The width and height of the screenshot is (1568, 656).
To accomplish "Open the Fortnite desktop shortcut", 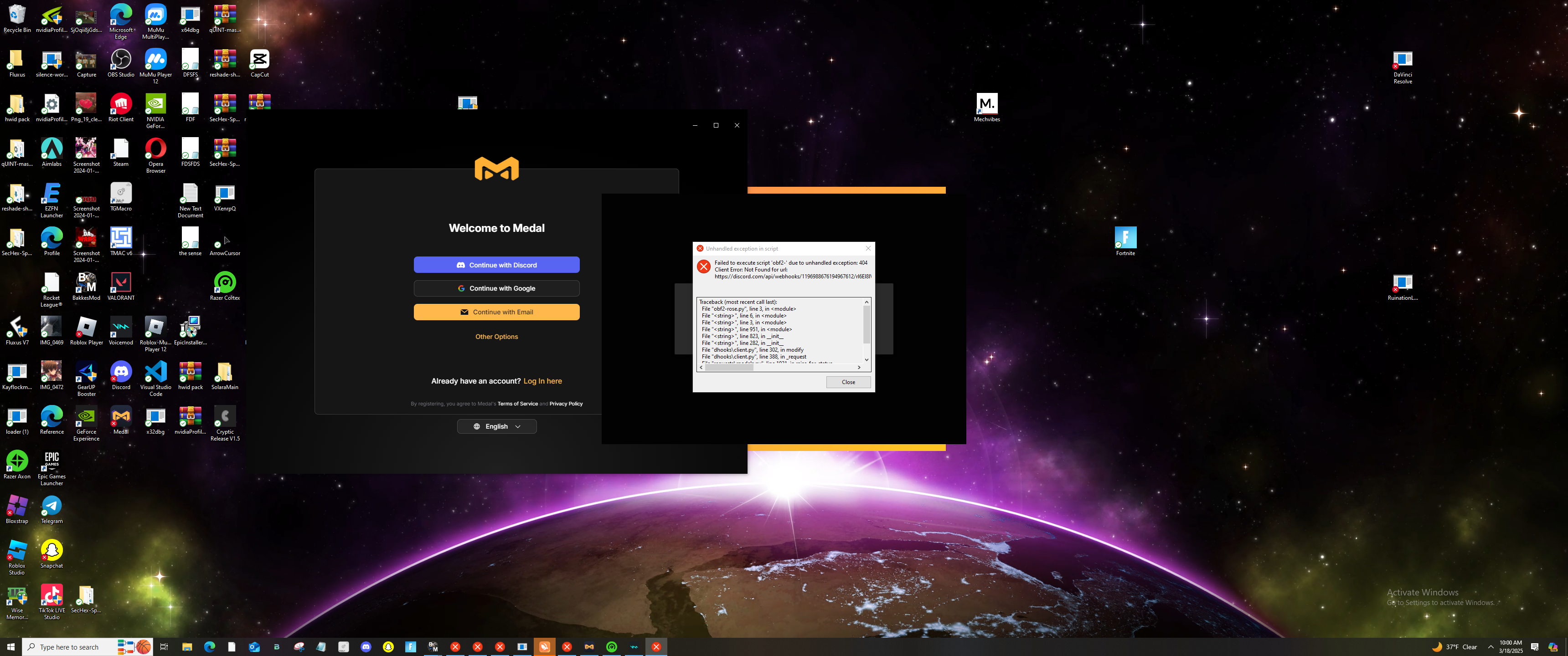I will point(1125,238).
